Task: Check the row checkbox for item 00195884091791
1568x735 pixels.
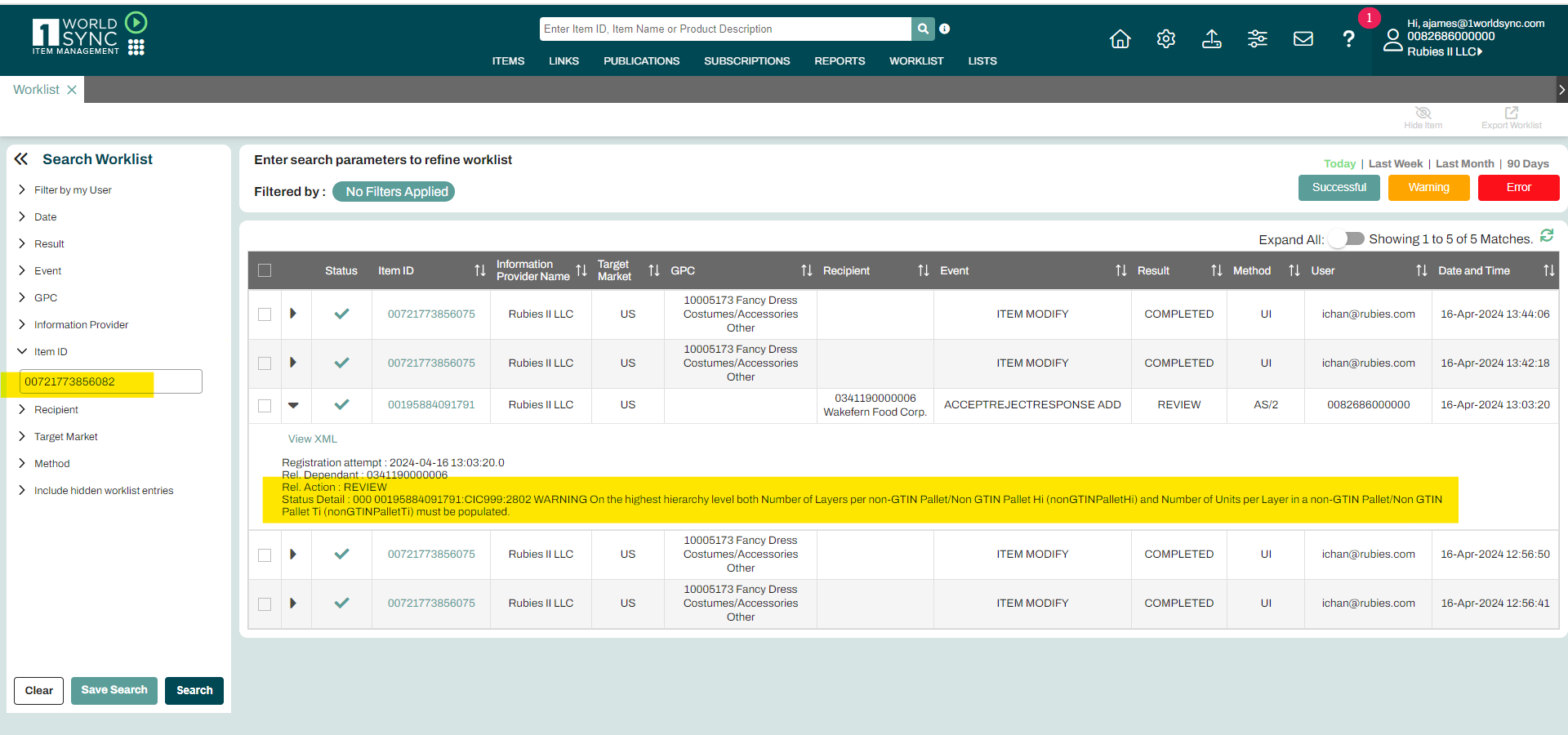Action: (265, 405)
